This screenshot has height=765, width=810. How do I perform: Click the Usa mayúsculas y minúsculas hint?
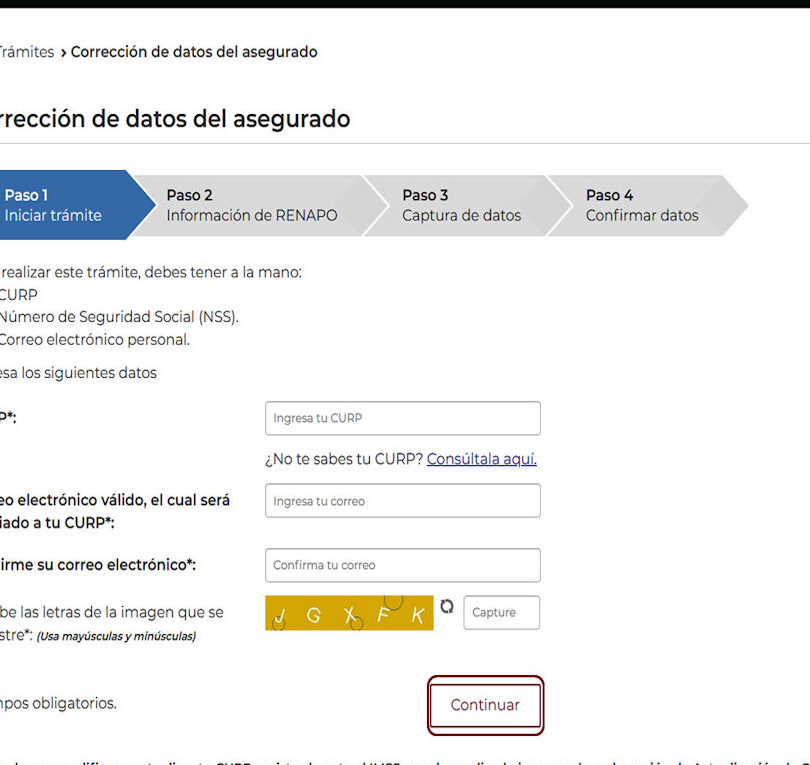(116, 636)
